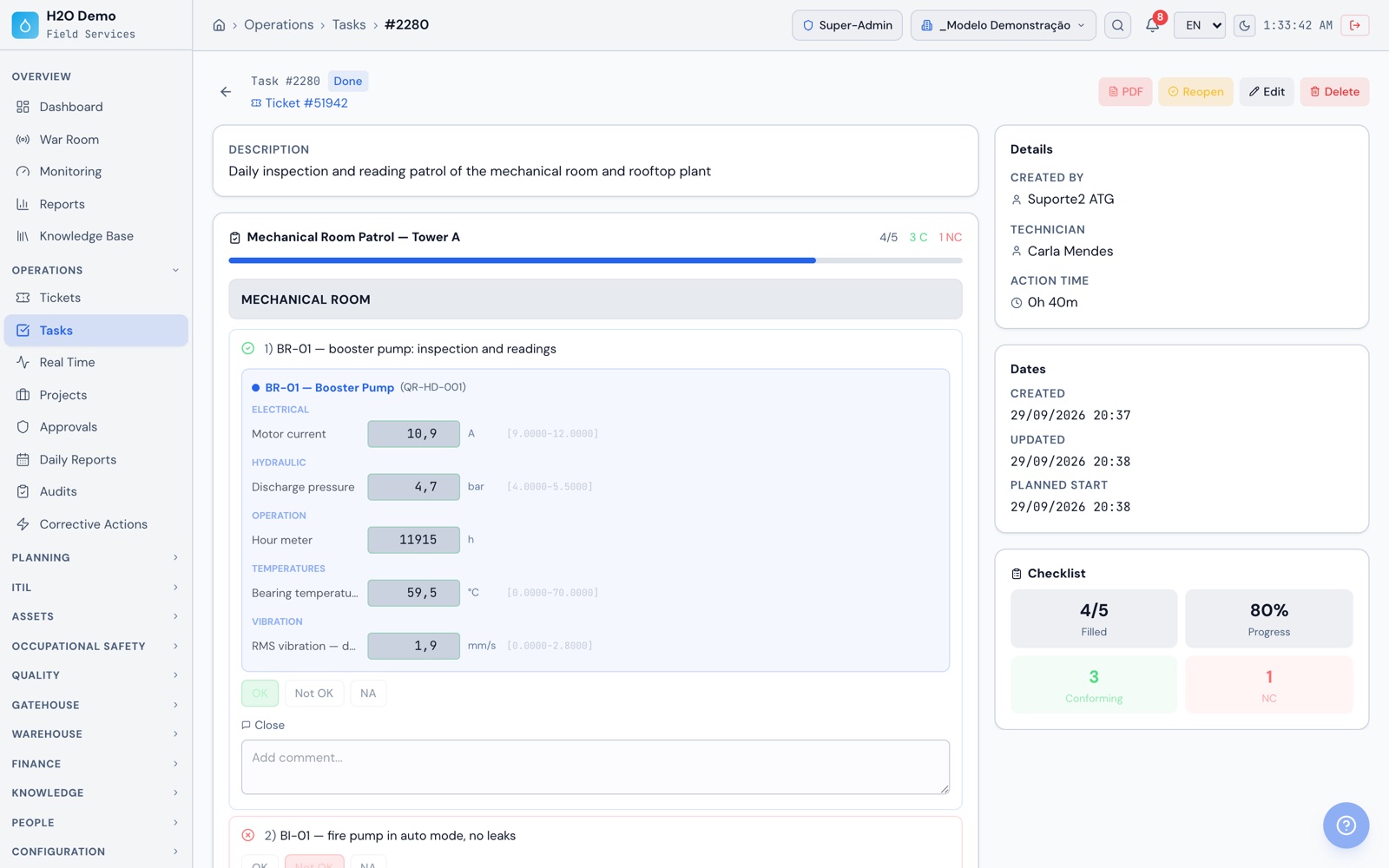The height and width of the screenshot is (868, 1389).
Task: Open notifications bell with 8 badge
Action: coord(1153,25)
